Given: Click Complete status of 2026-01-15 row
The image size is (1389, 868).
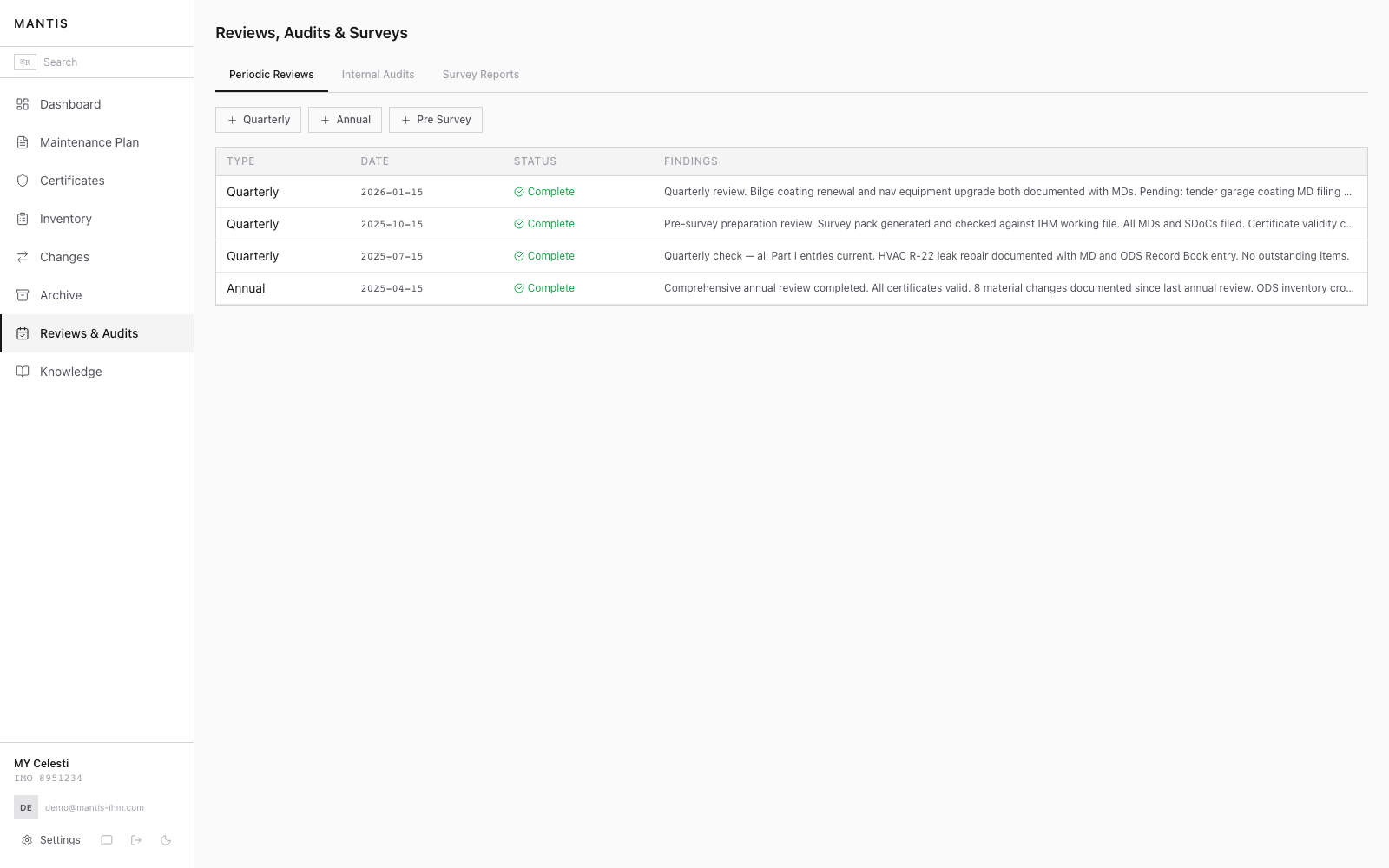Looking at the screenshot, I should pos(544,192).
